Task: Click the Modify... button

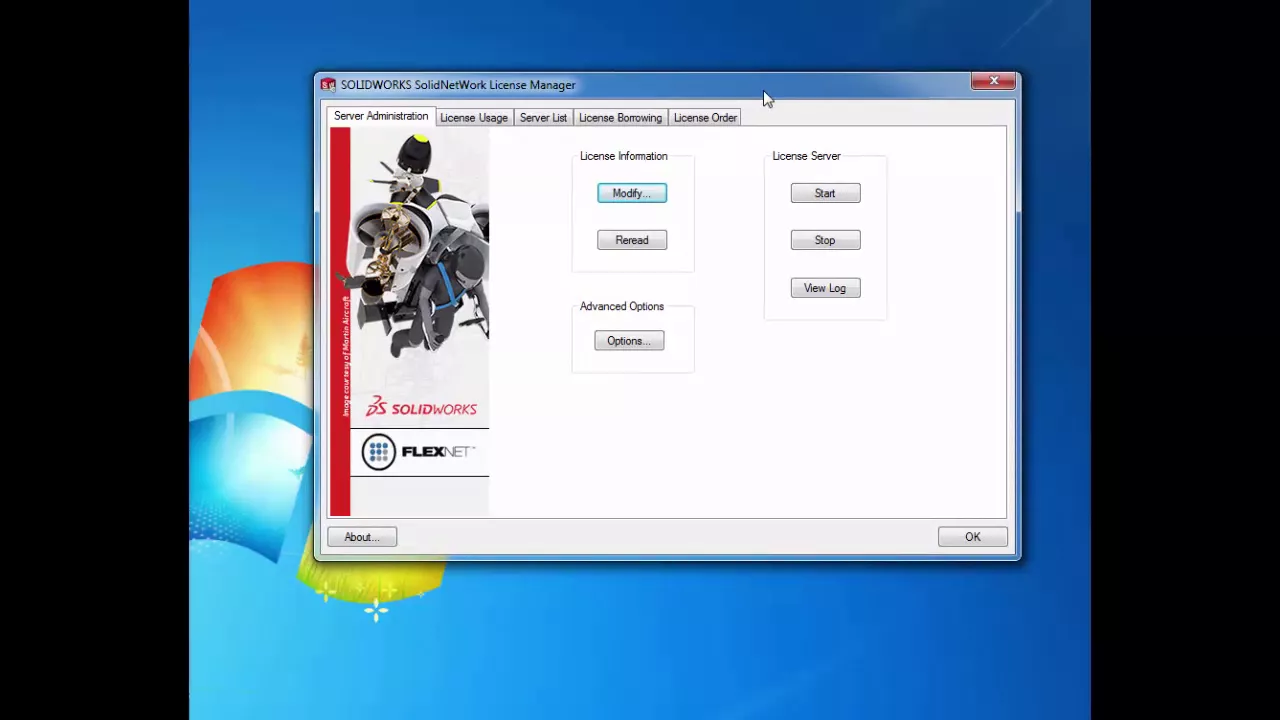Action: (x=632, y=193)
